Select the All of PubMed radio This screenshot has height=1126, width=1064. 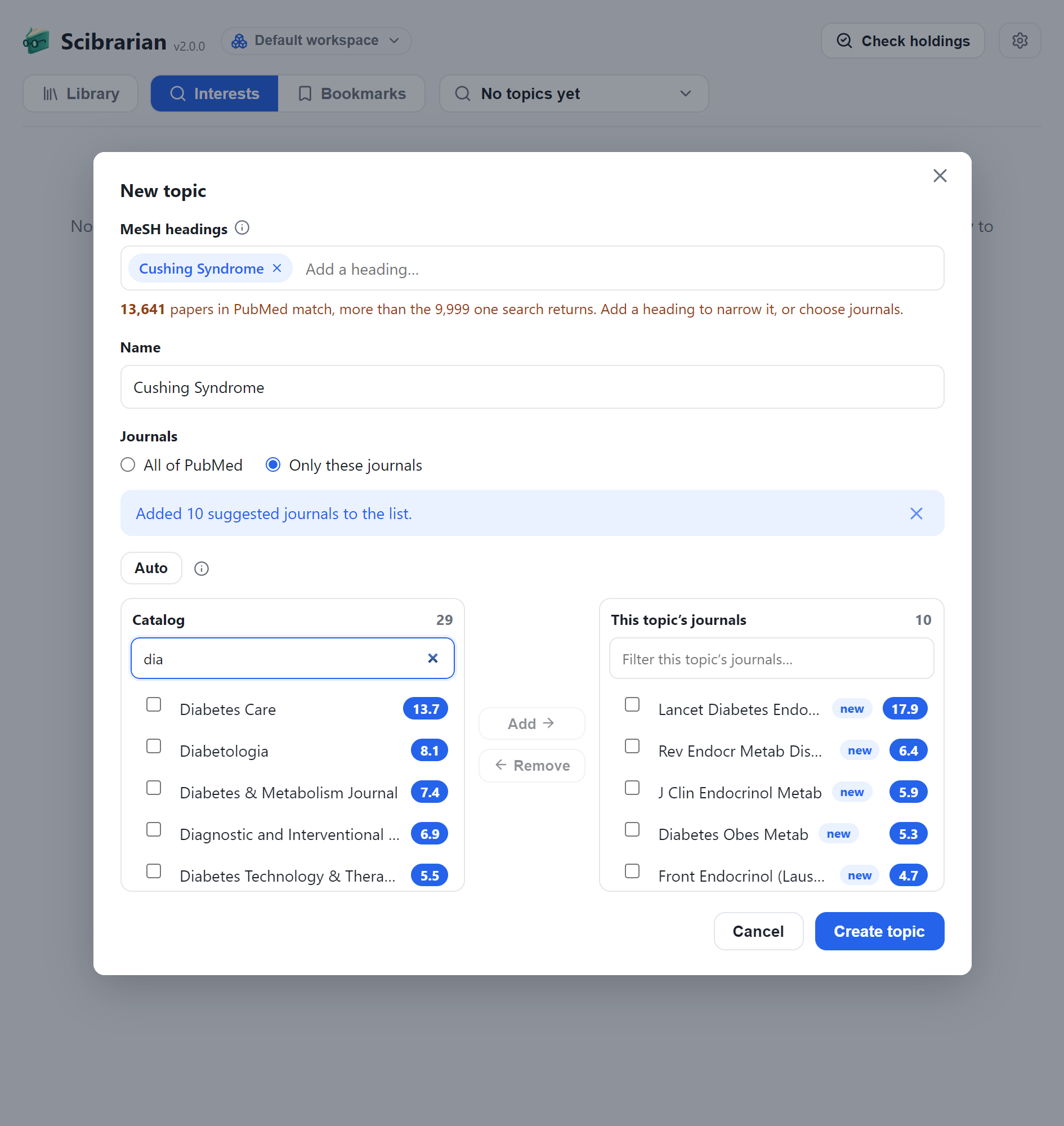click(x=128, y=465)
